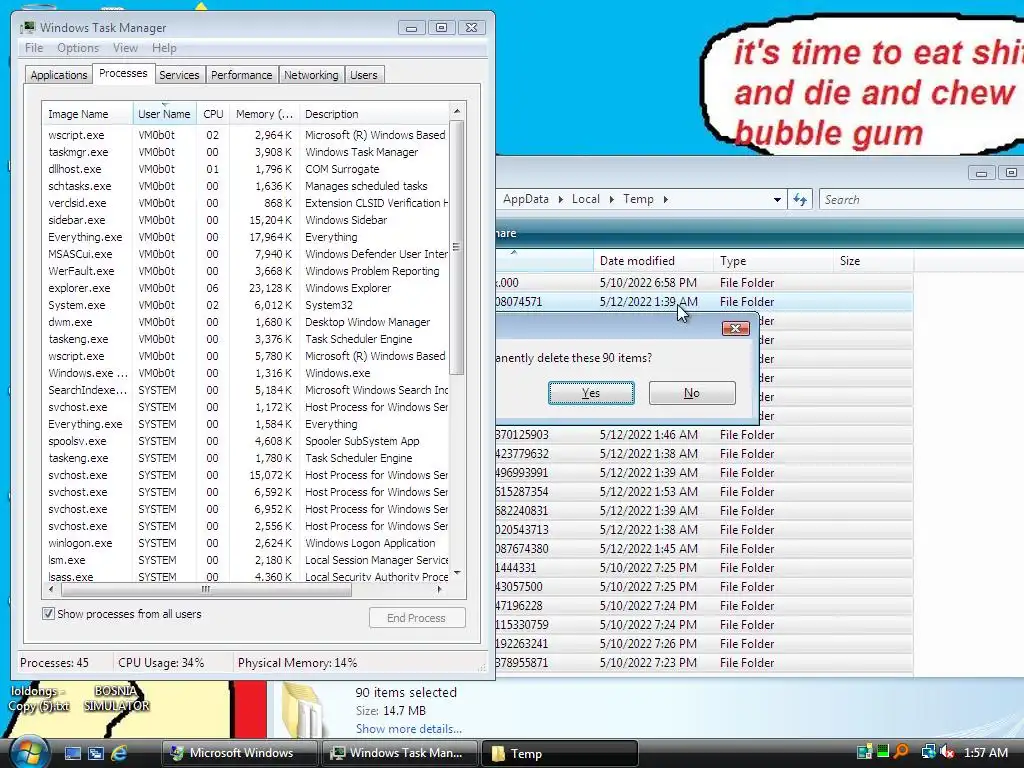Switch to the Applications tab

pos(59,75)
